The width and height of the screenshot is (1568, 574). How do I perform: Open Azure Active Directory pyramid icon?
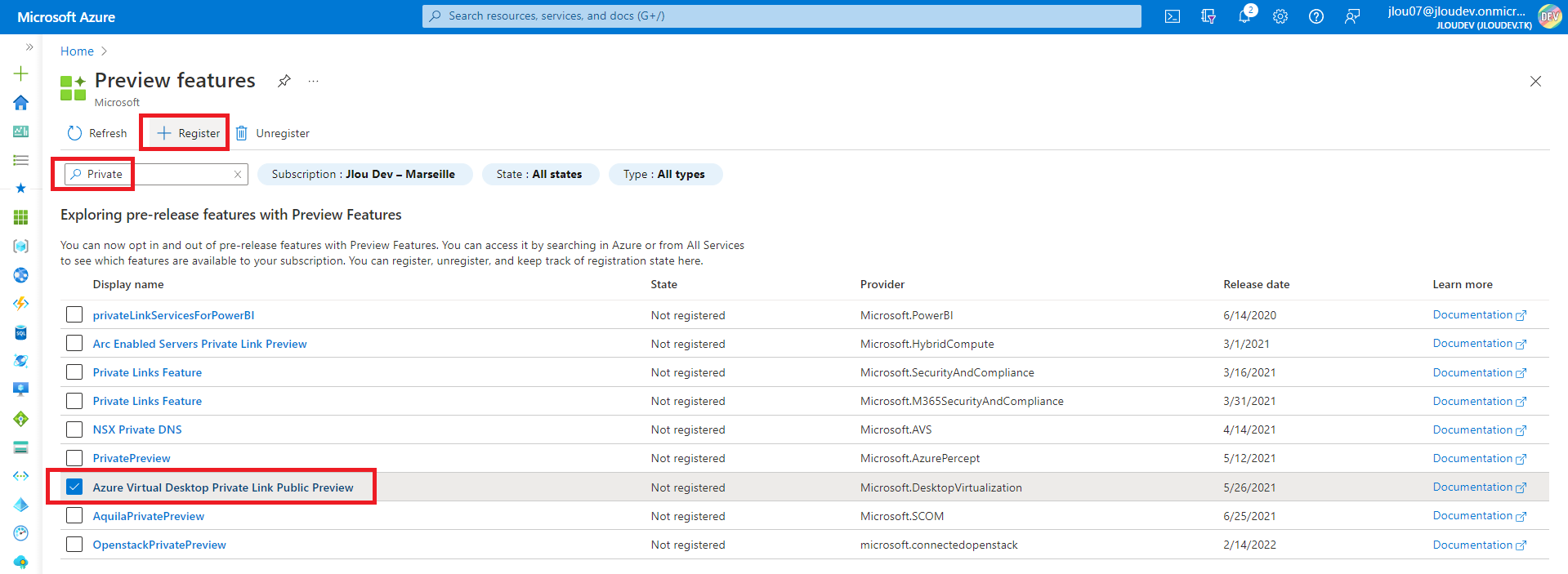pos(21,505)
